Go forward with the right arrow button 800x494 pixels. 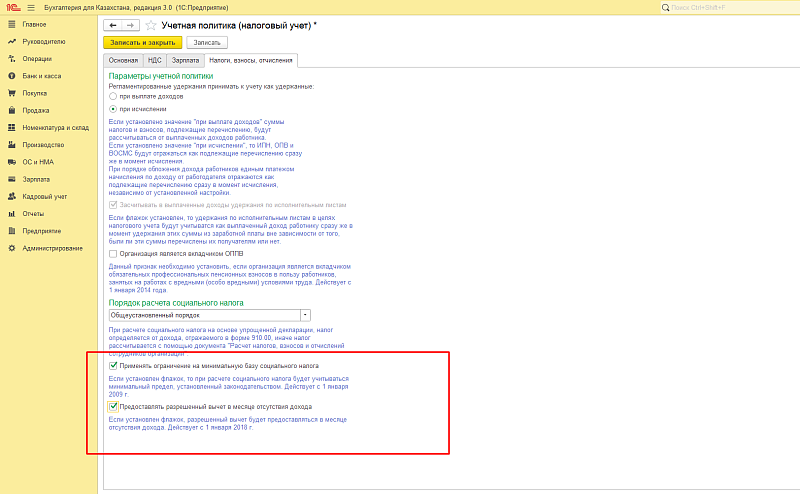click(130, 24)
